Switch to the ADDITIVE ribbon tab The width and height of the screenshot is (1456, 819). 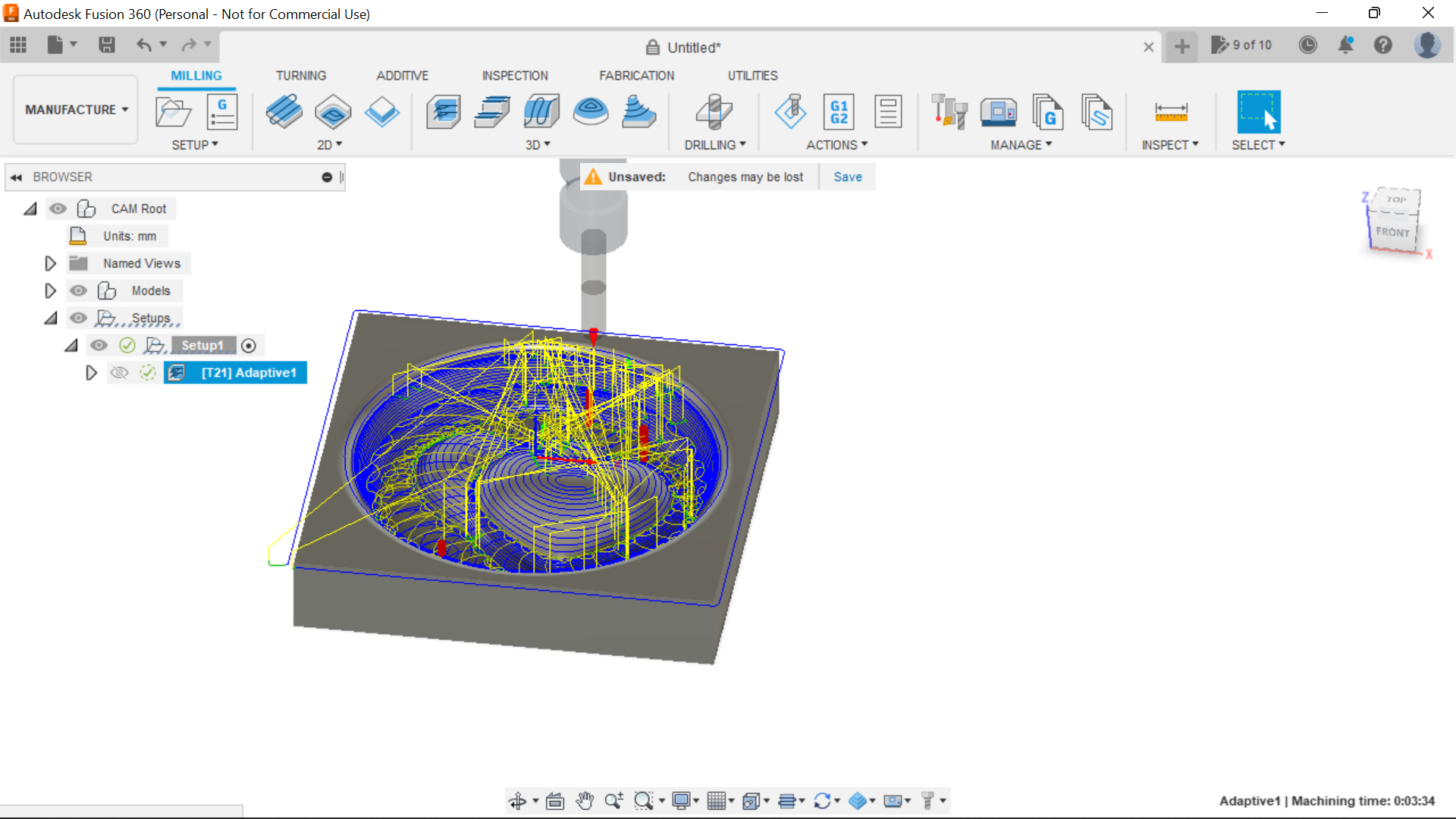point(402,75)
